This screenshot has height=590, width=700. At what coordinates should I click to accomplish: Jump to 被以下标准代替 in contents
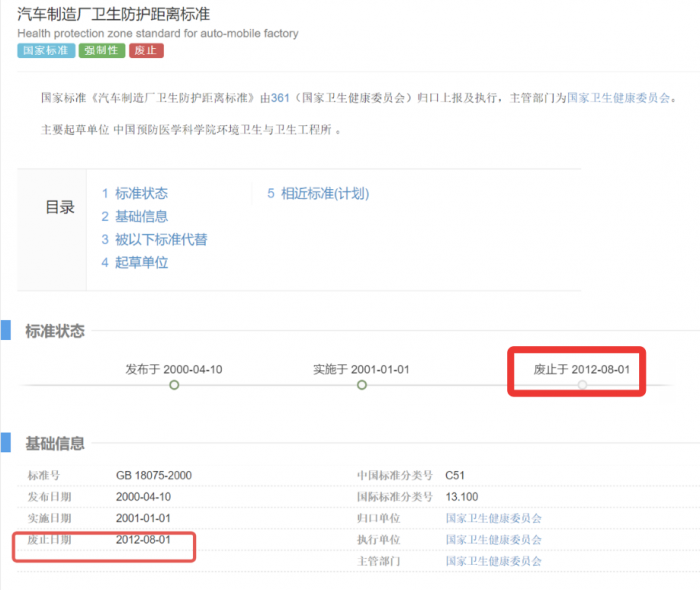click(x=154, y=240)
